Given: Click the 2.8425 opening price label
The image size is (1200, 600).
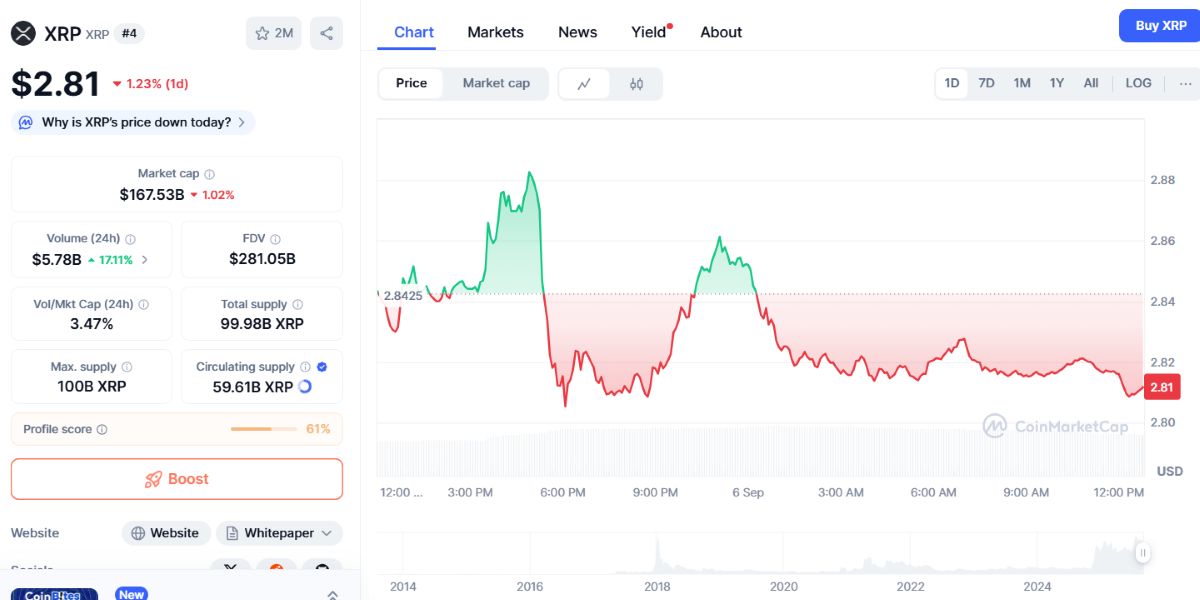Looking at the screenshot, I should [x=401, y=296].
